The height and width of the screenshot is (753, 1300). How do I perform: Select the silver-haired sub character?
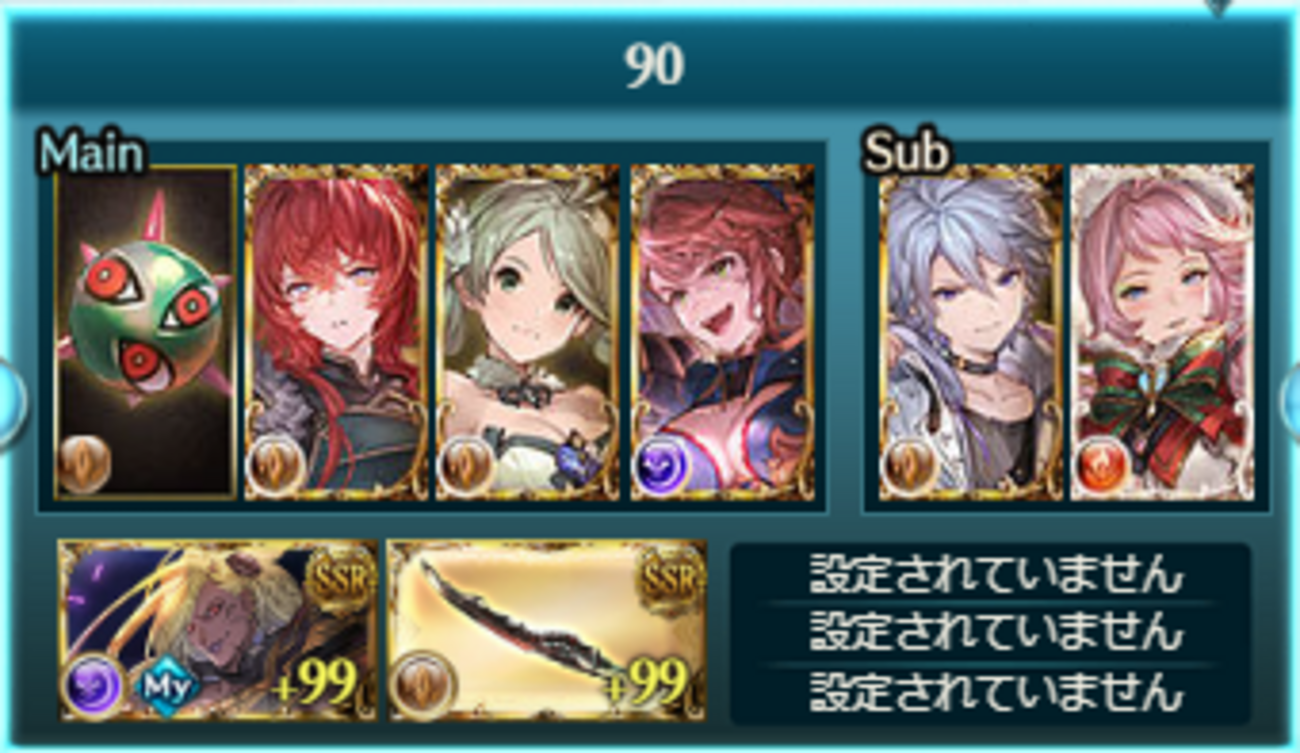pyautogui.click(x=970, y=332)
